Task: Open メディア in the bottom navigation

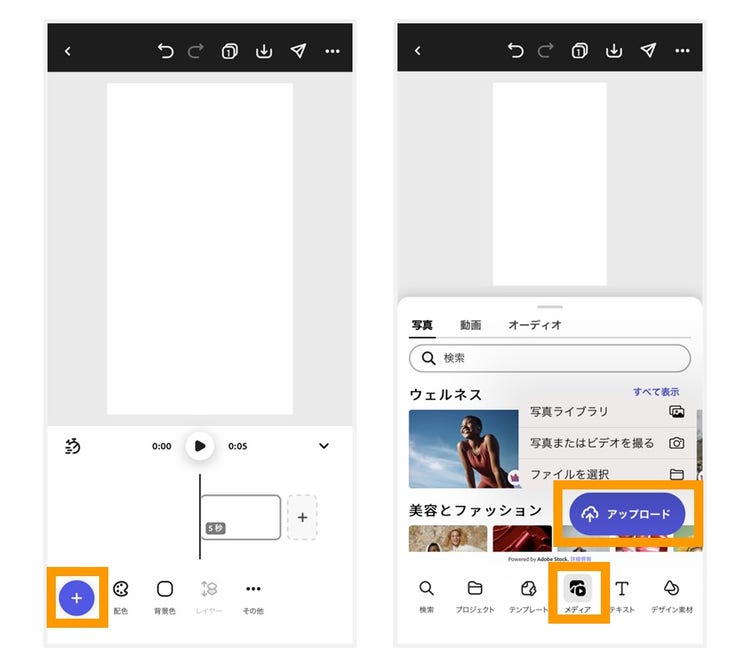Action: 578,595
